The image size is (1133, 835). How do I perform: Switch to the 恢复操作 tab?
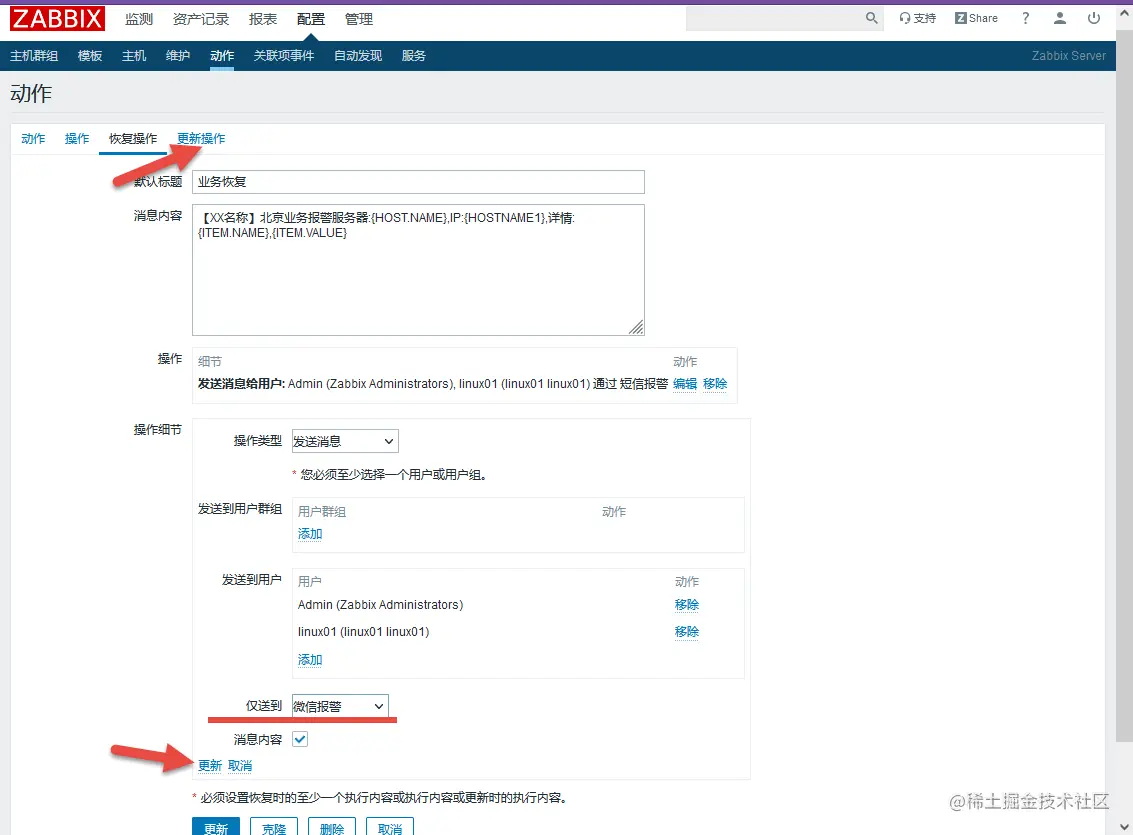(x=133, y=139)
